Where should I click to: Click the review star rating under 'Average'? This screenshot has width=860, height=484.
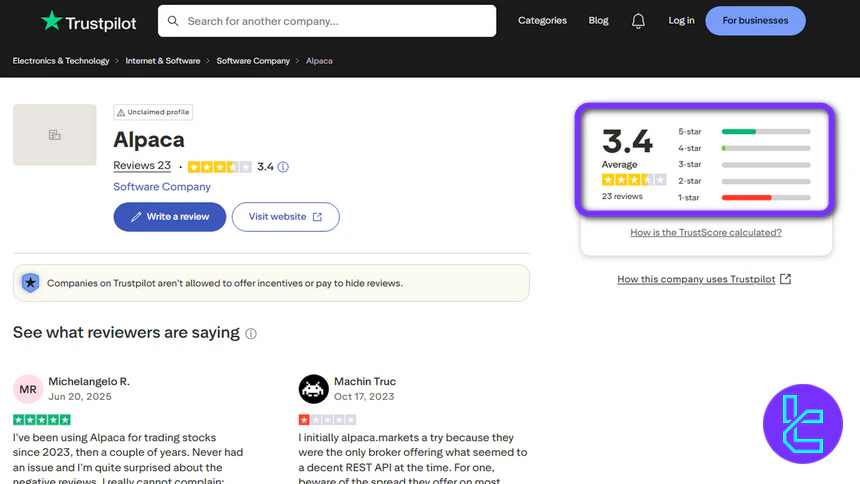(634, 180)
